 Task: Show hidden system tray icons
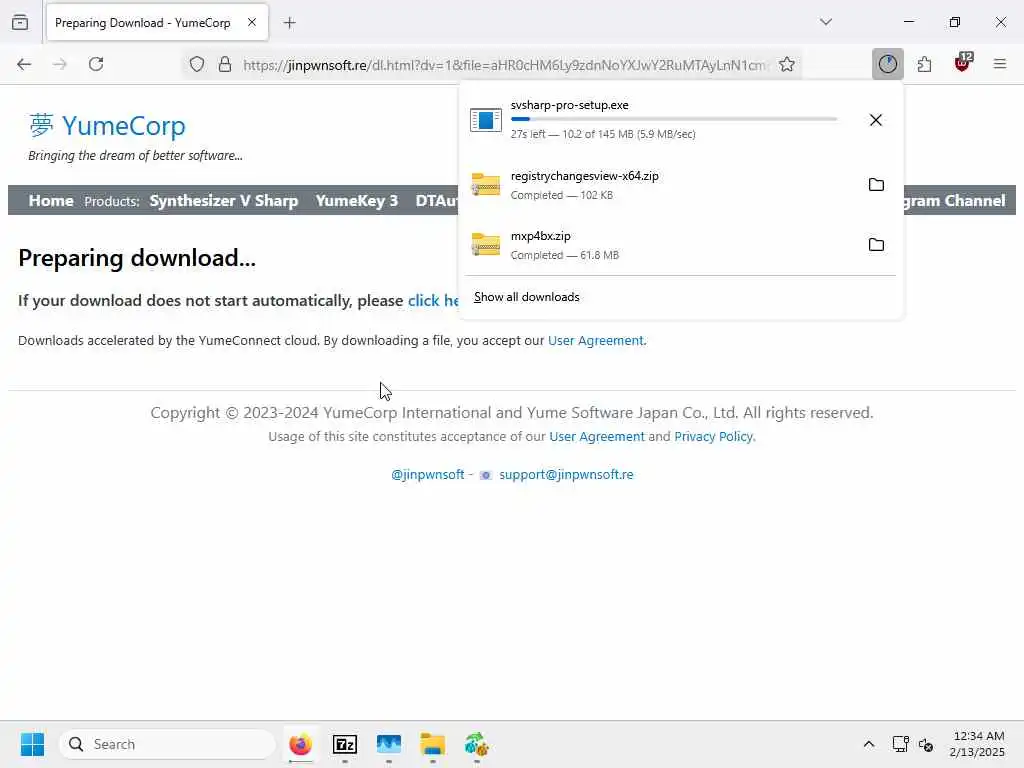tap(869, 744)
